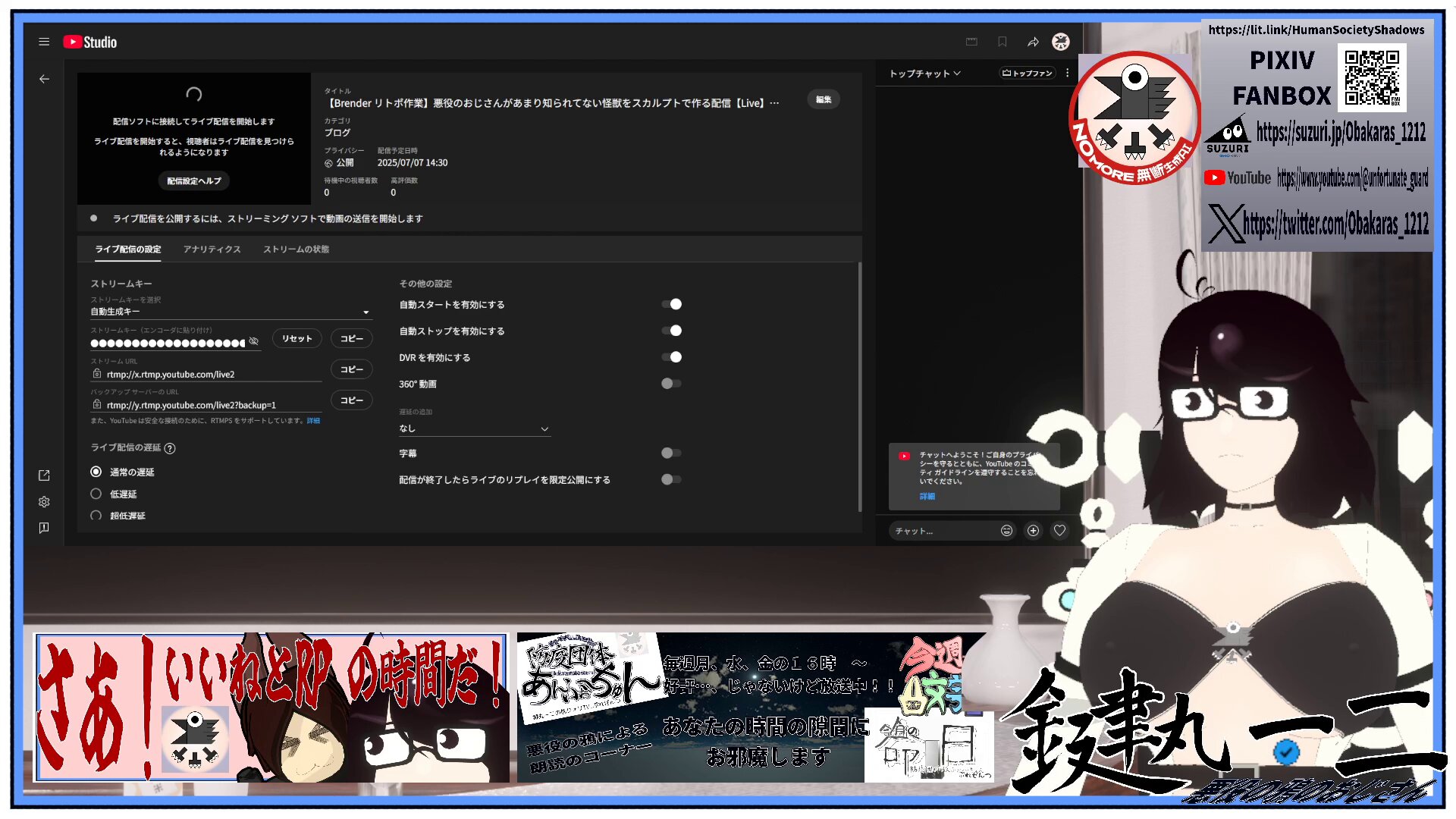Select ultra low latency (超低遅延) radio
The width and height of the screenshot is (1456, 819).
96,516
